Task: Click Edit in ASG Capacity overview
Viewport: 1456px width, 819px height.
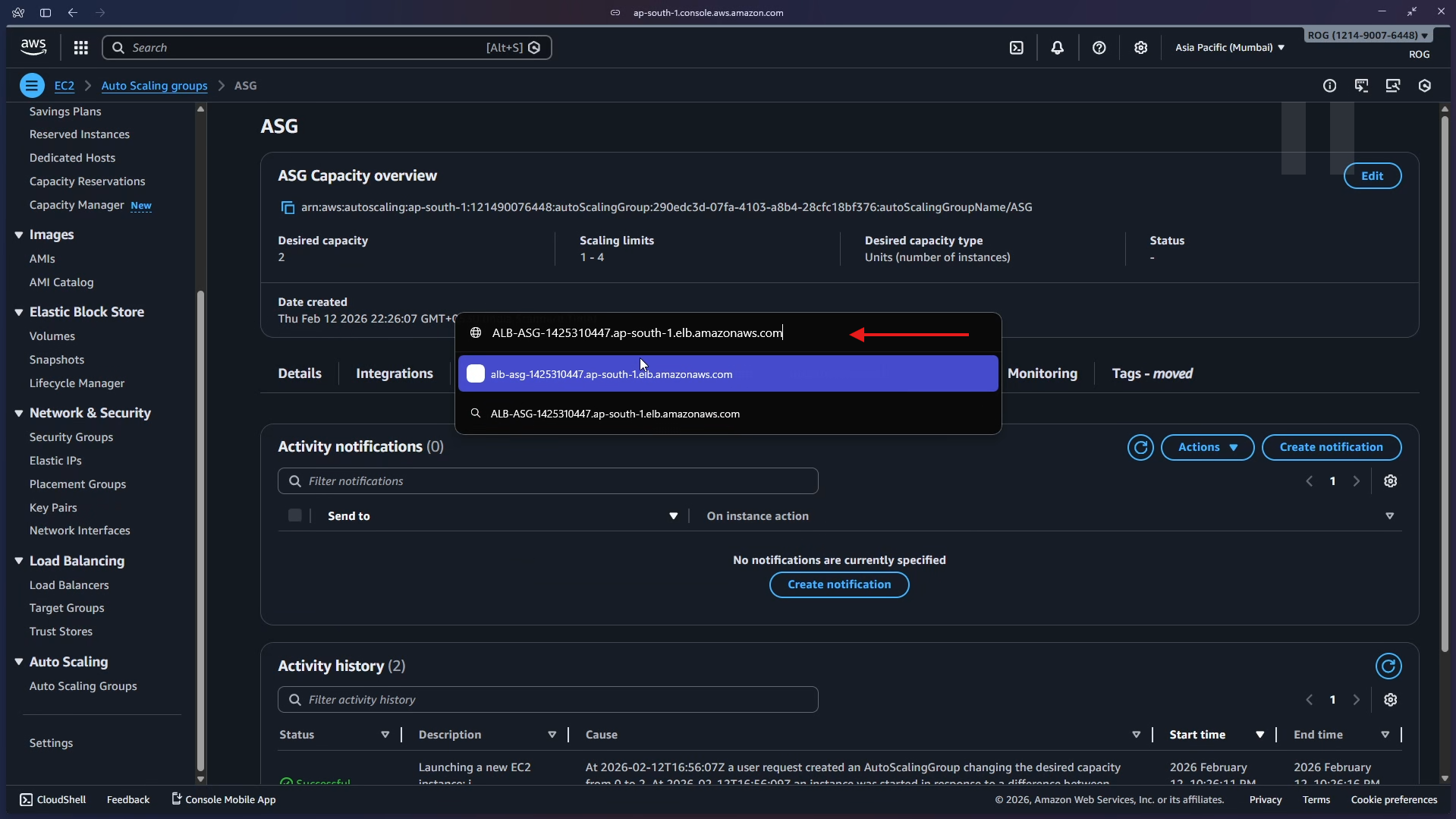Action: click(x=1373, y=175)
